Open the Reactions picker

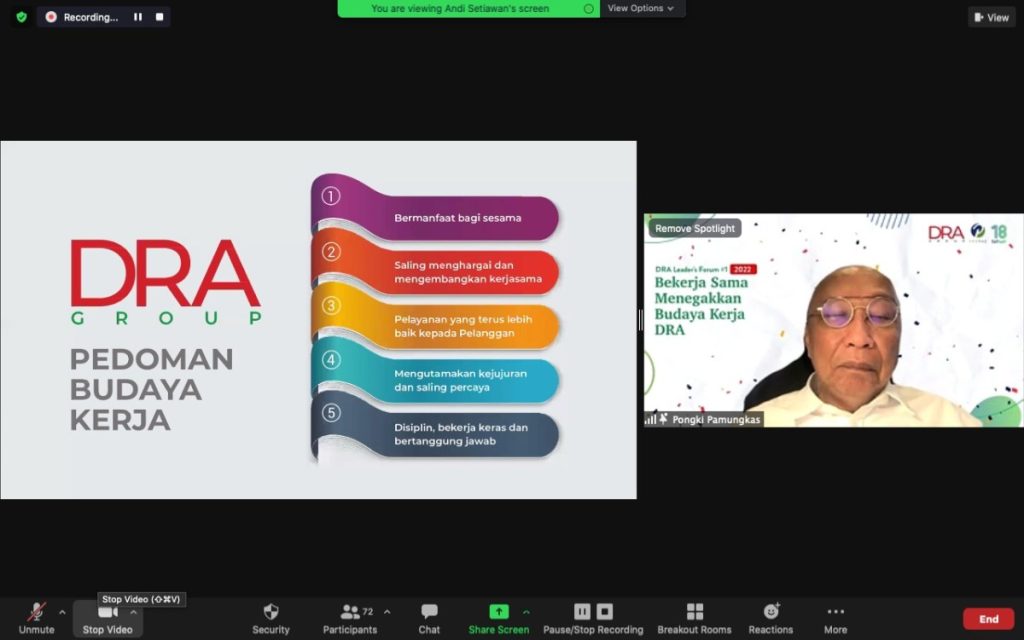pyautogui.click(x=770, y=618)
